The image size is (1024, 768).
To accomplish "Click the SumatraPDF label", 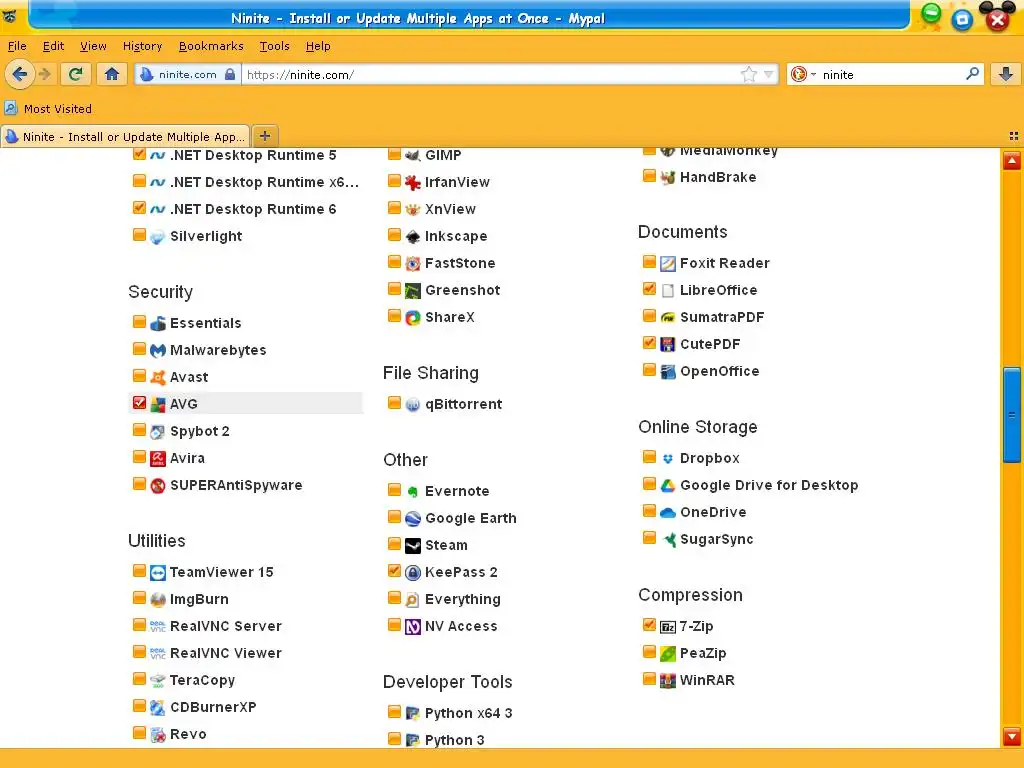I will pos(722,317).
